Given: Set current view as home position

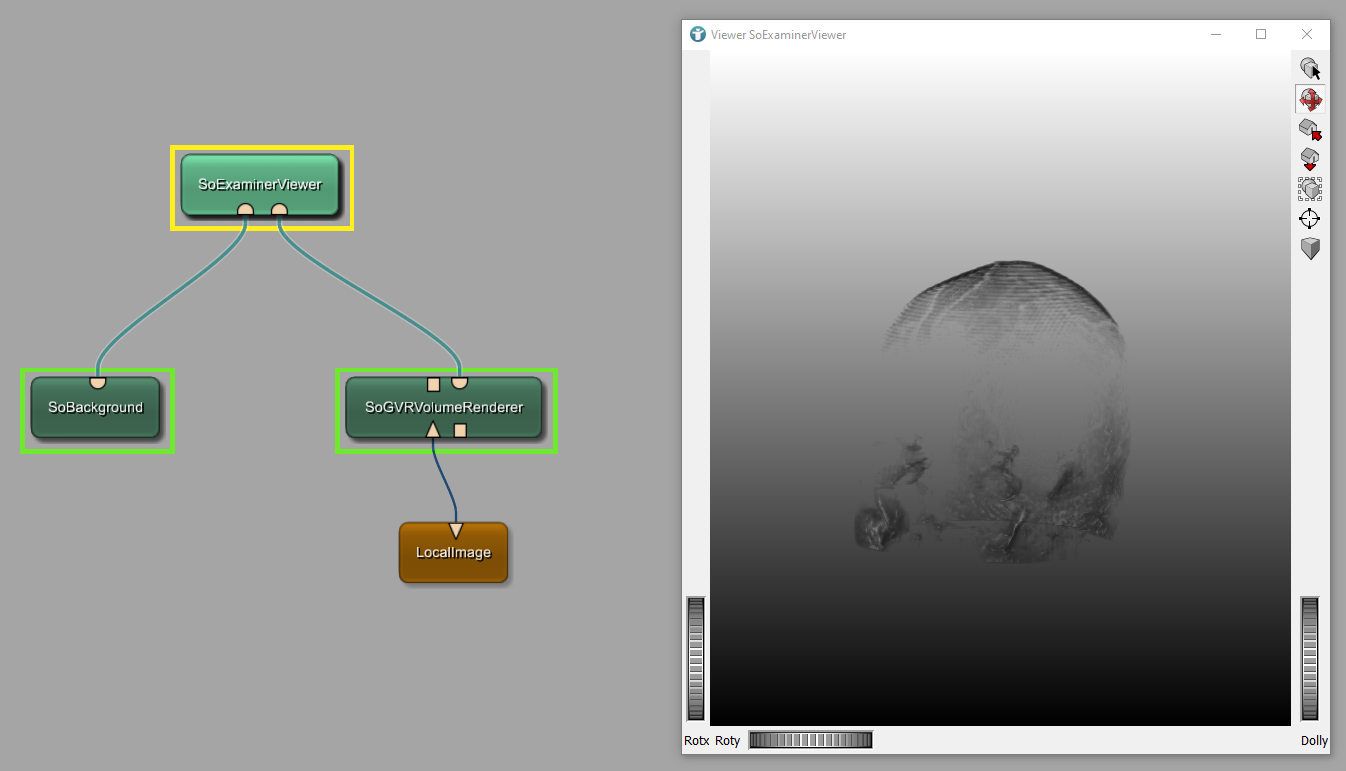Looking at the screenshot, I should [x=1310, y=159].
